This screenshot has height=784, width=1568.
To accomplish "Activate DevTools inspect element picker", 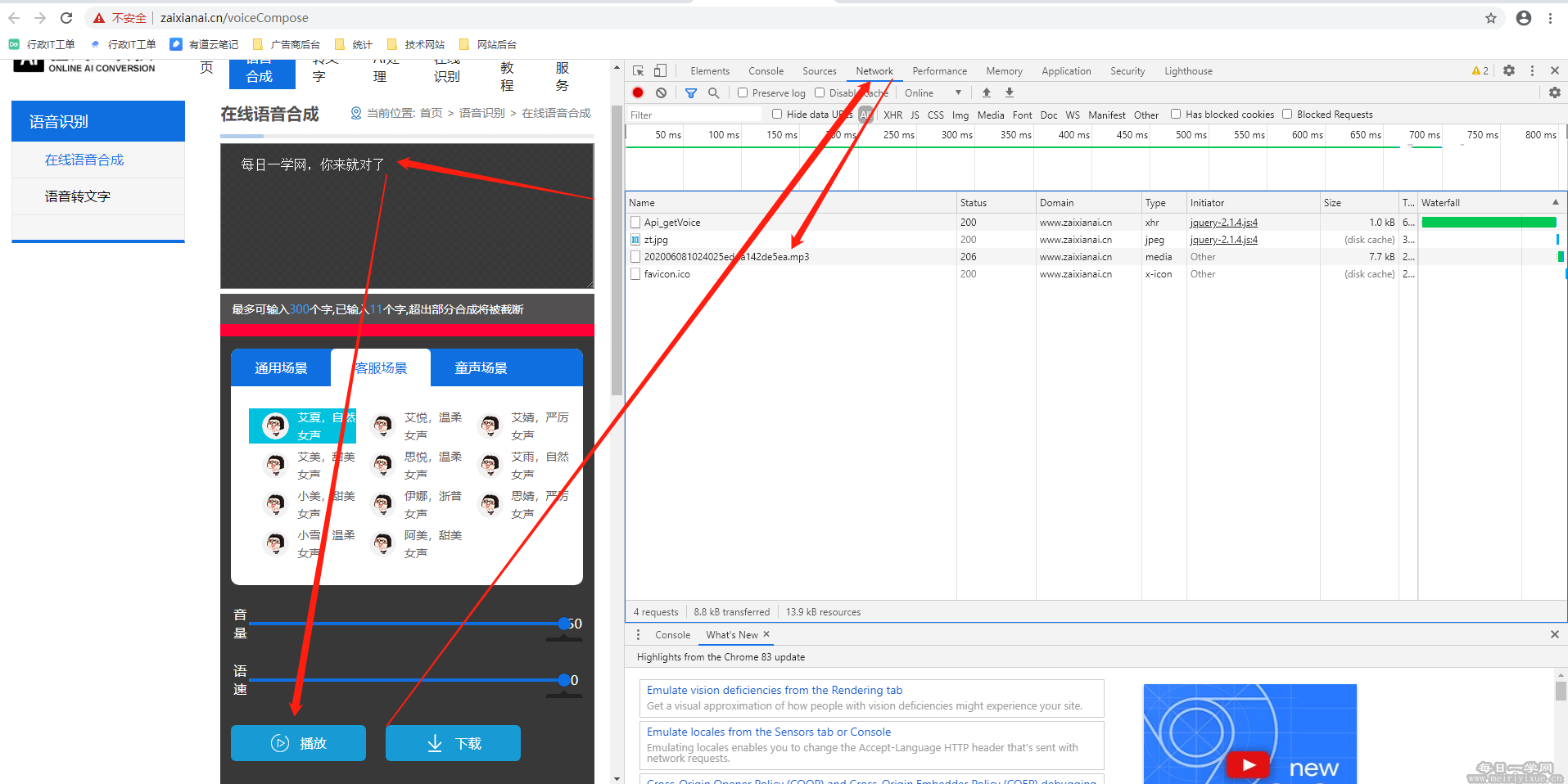I will 639,71.
